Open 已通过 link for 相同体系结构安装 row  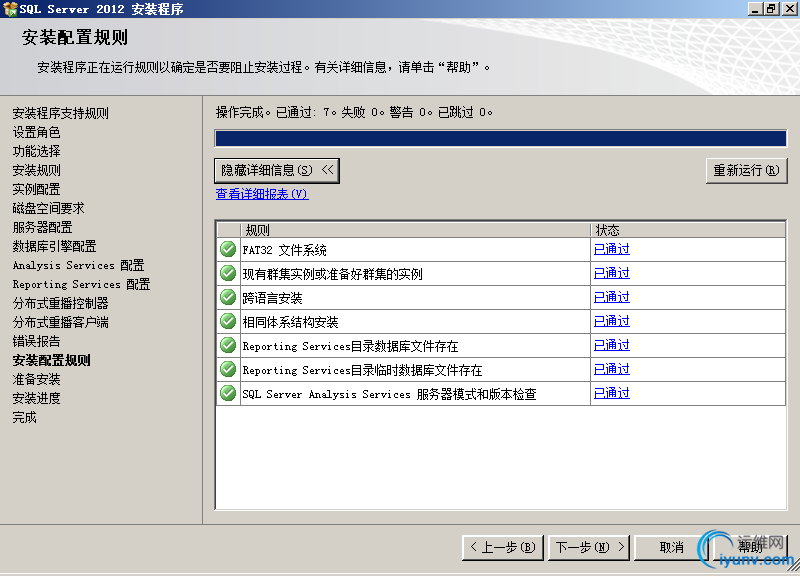click(x=612, y=321)
